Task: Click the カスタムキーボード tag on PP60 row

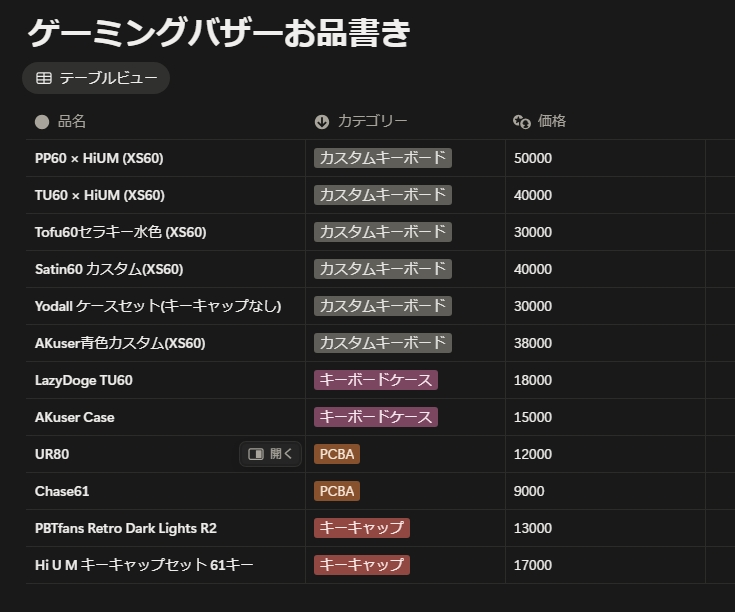Action: 383,158
